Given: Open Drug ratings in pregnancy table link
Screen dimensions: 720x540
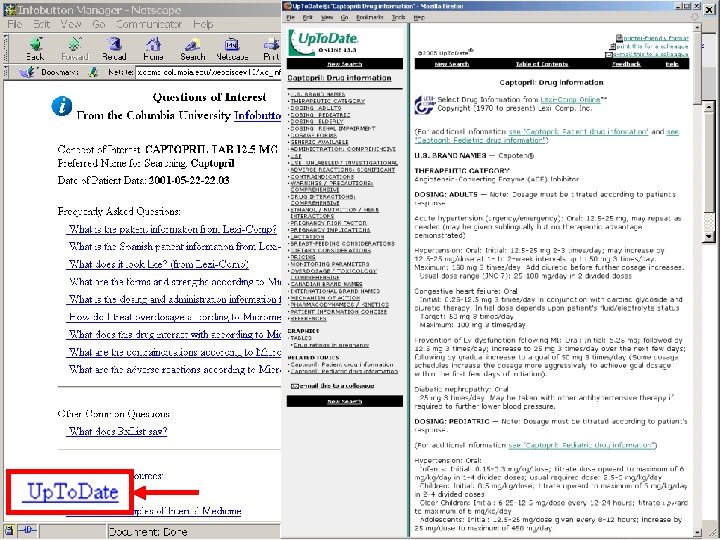Looking at the screenshot, I should tap(331, 345).
